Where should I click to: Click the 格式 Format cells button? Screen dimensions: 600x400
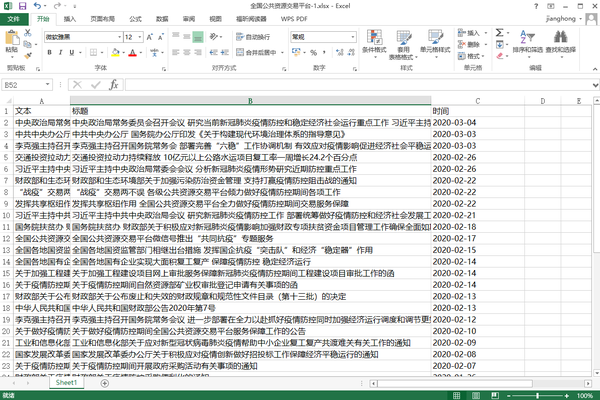pos(469,56)
